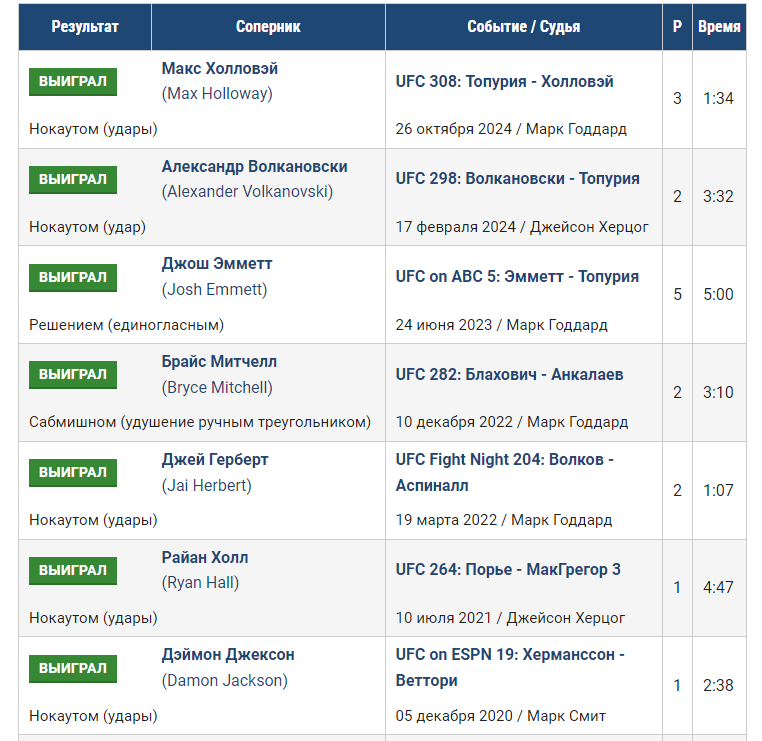
Task: Open UFC Fight Night 204 event link
Action: [x=504, y=472]
